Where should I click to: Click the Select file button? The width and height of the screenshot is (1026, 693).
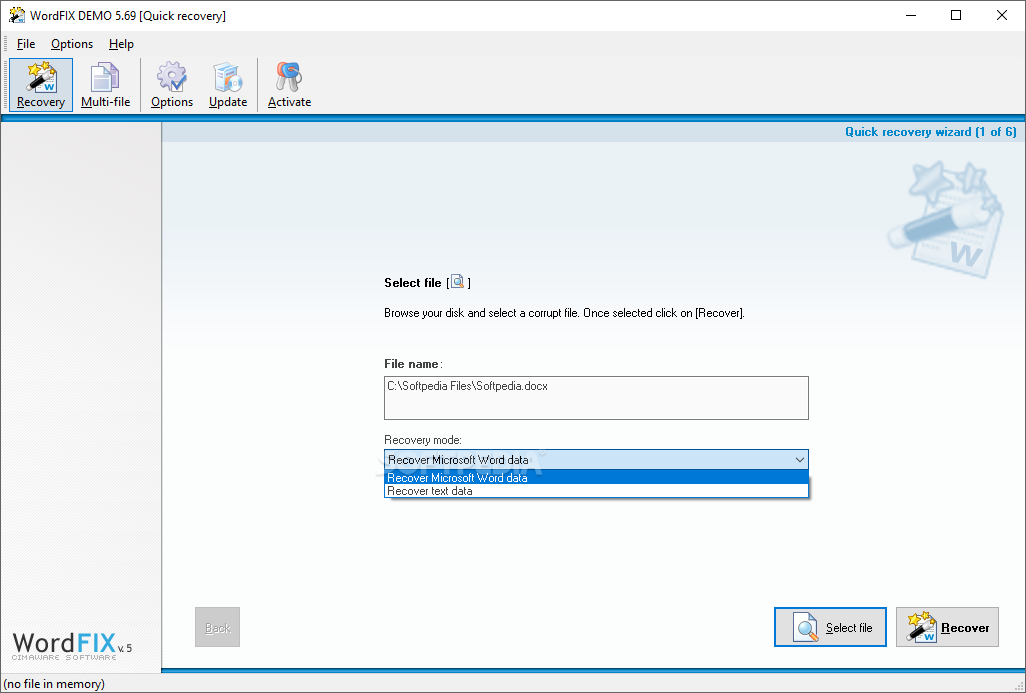(830, 627)
